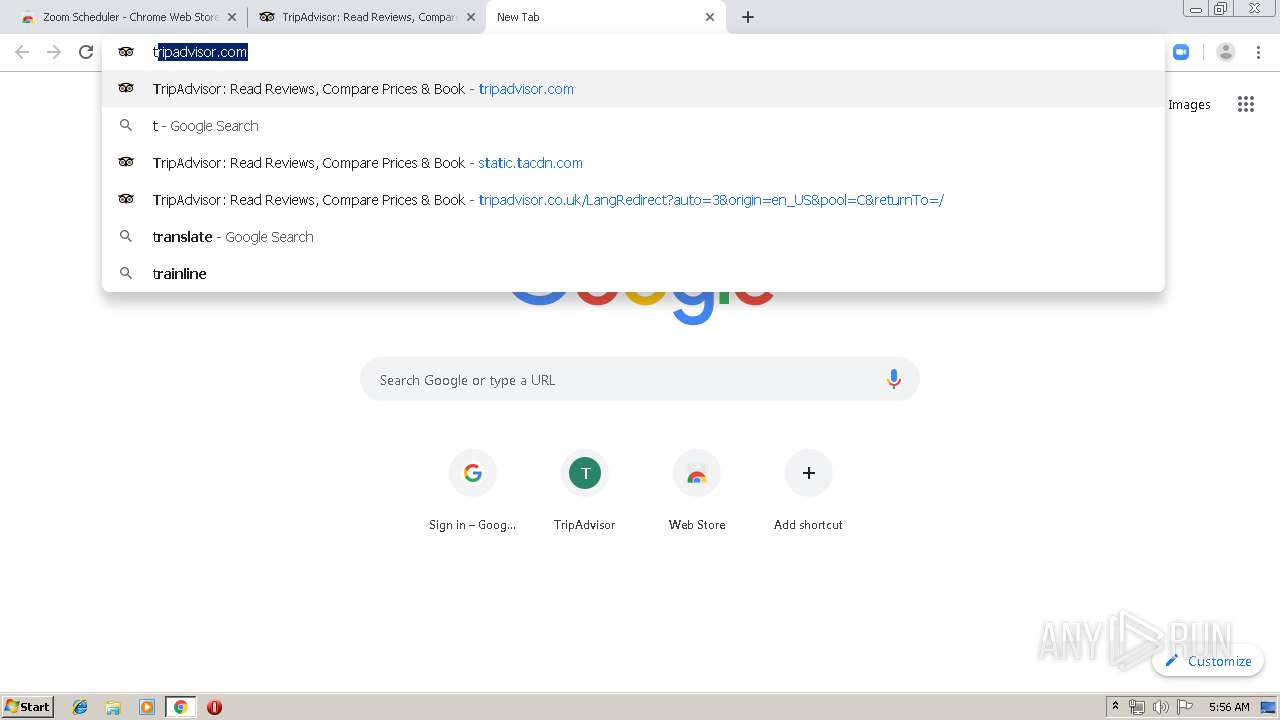Select the 'trainline' search suggestion
Image resolution: width=1280 pixels, height=720 pixels.
pyautogui.click(x=634, y=274)
